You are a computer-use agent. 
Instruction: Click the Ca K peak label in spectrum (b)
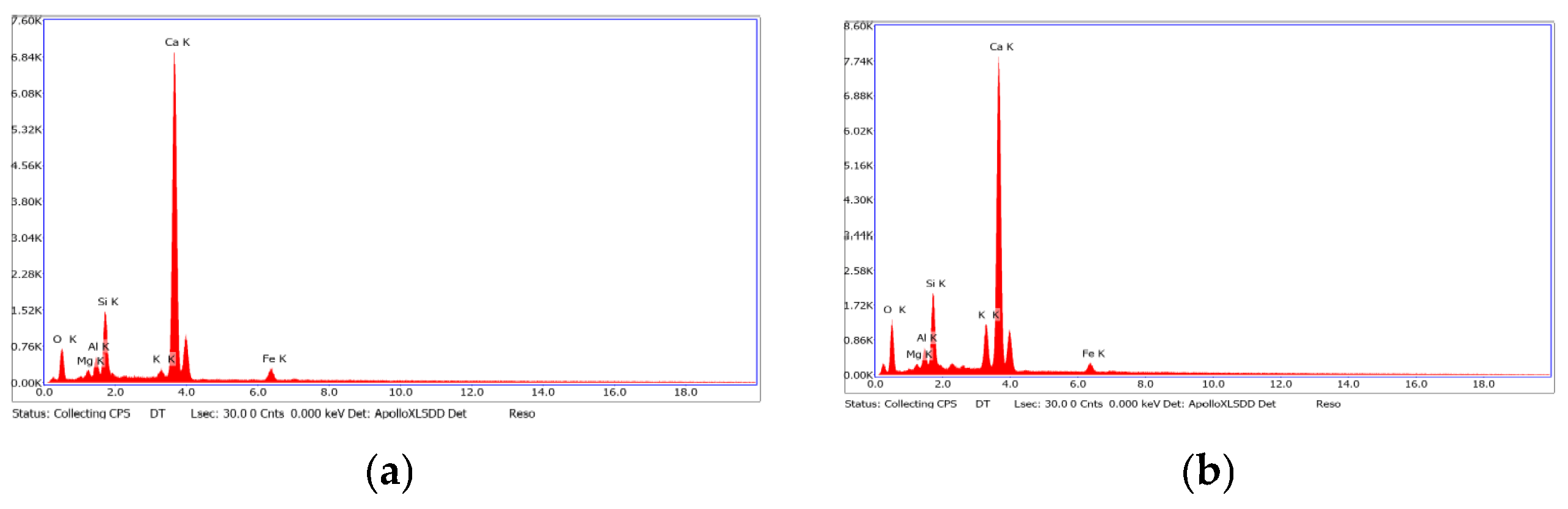coord(1001,46)
